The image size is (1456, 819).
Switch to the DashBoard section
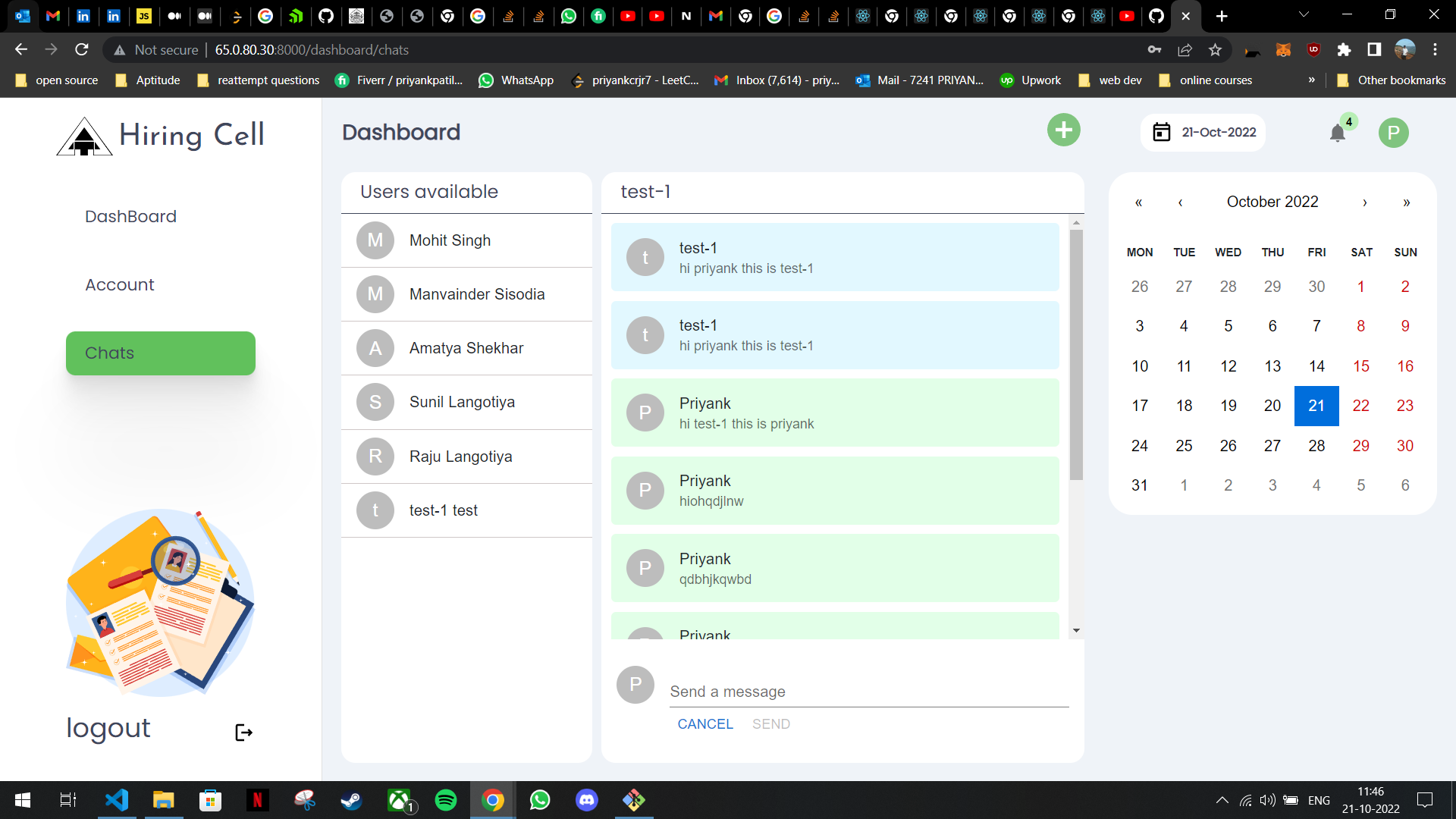130,216
